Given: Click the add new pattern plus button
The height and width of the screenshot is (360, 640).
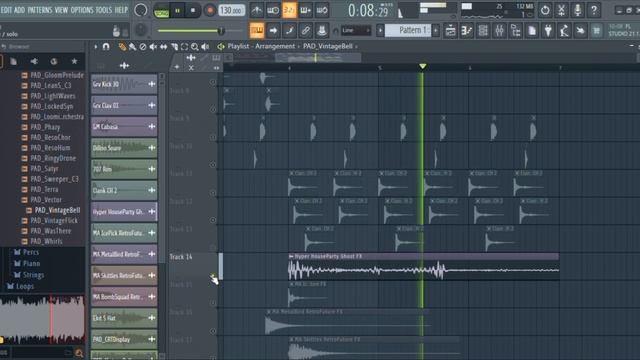Looking at the screenshot, I should [436, 31].
